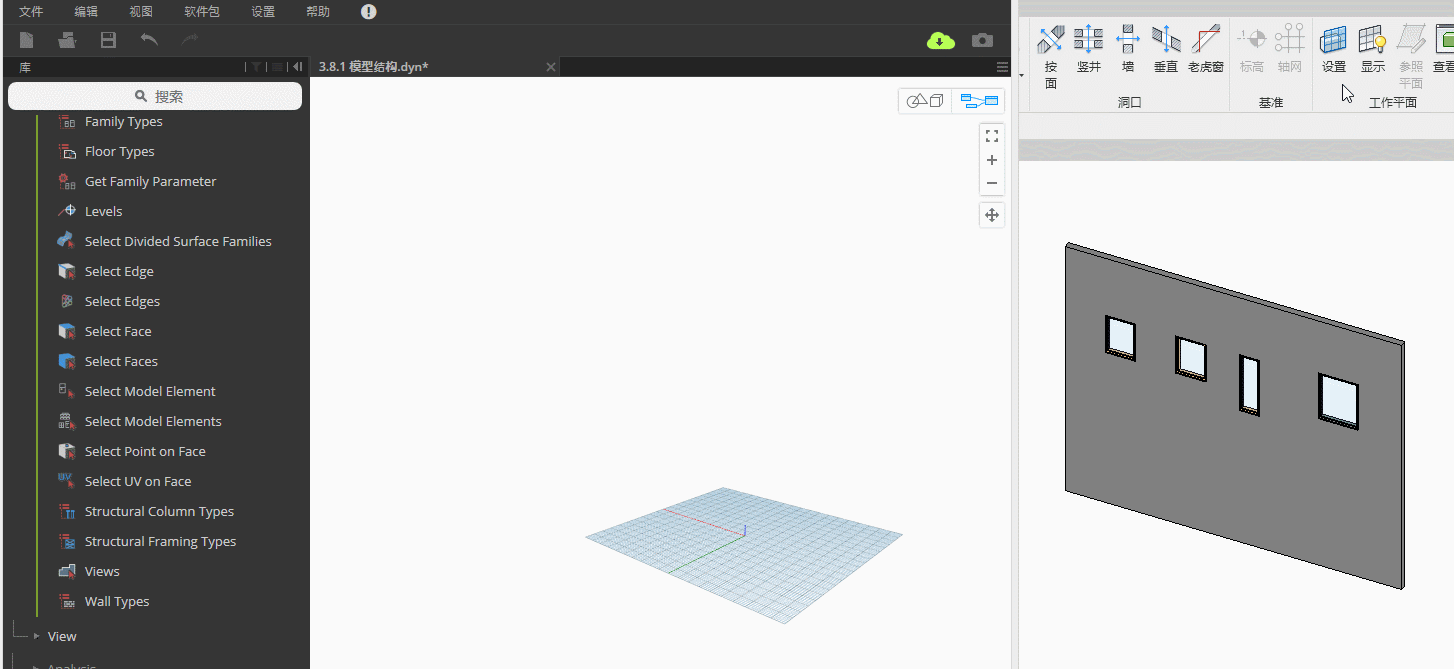
Task: Switch to 3D geometry preview mode
Action: click(925, 101)
